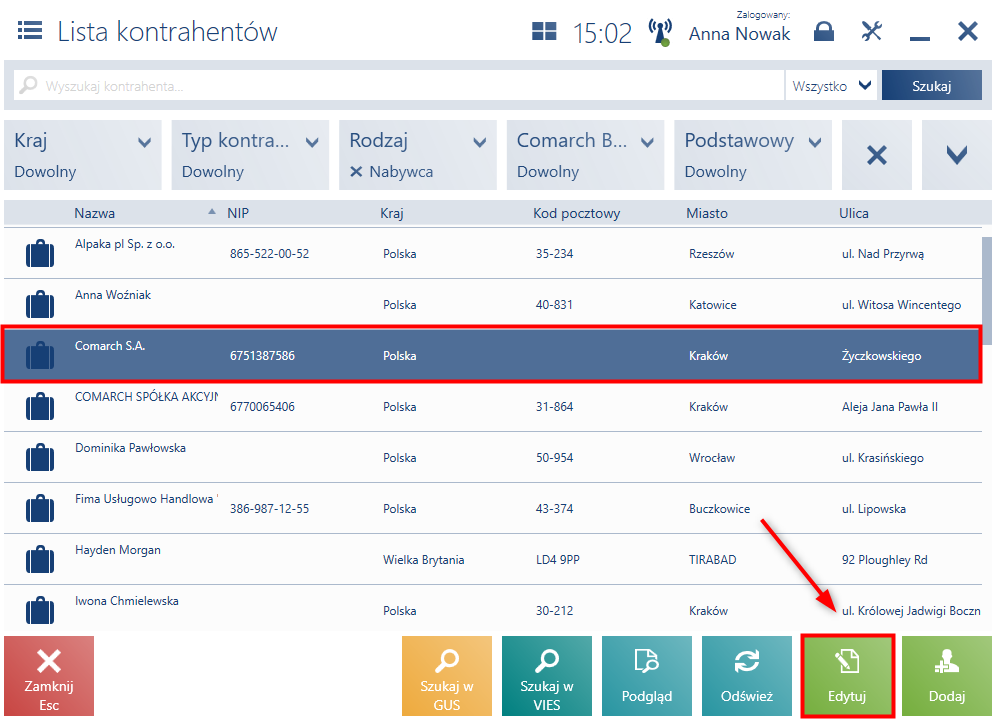Viewport: 997px width, 725px height.
Task: Remove the Nabywca filter value
Action: click(356, 172)
